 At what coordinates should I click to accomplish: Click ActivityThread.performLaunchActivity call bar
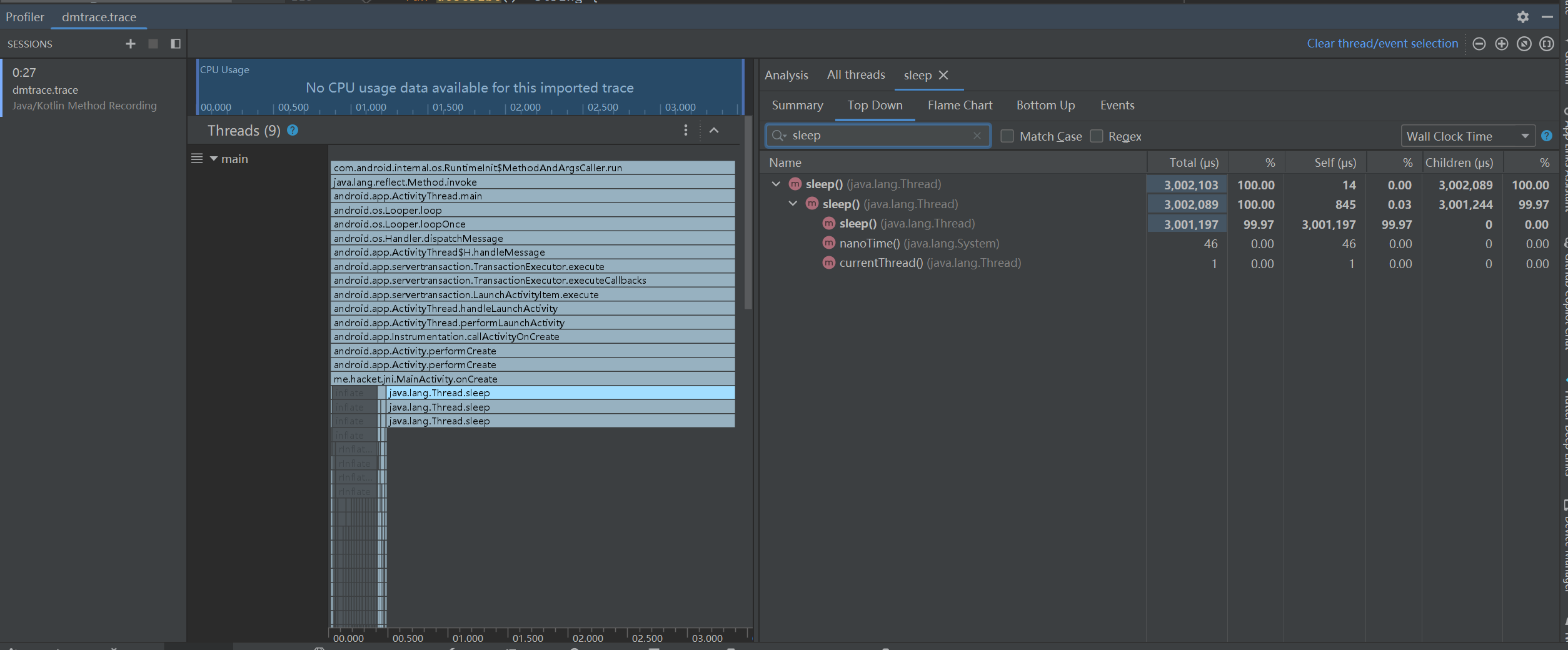533,322
